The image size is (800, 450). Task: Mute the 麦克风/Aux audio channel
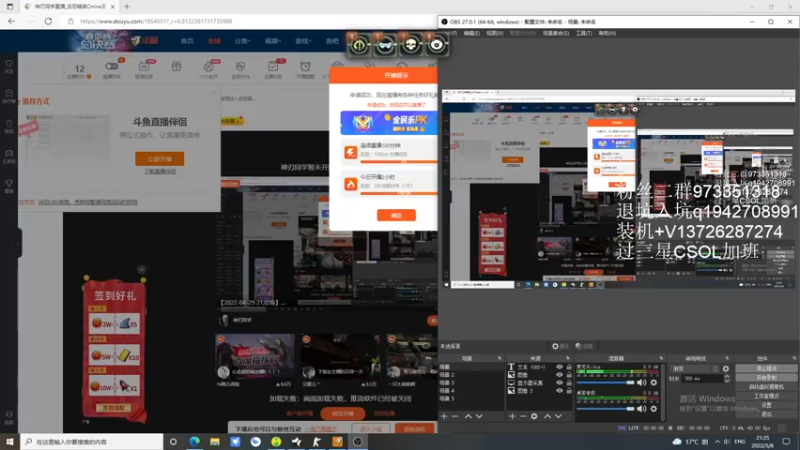tap(641, 382)
